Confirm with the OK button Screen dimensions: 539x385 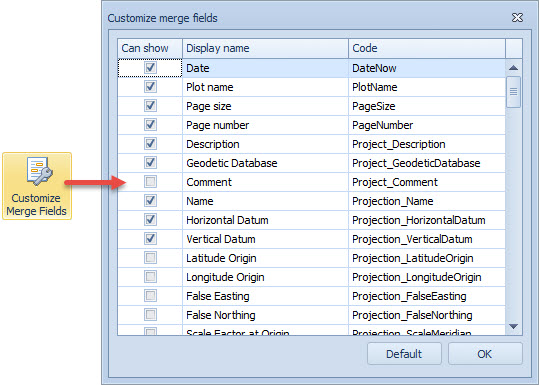pyautogui.click(x=485, y=354)
